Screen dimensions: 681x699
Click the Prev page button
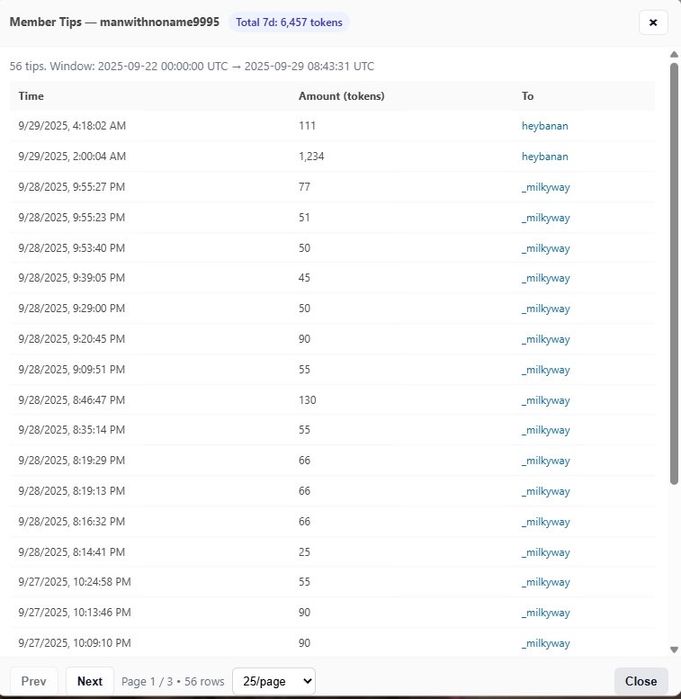(34, 681)
